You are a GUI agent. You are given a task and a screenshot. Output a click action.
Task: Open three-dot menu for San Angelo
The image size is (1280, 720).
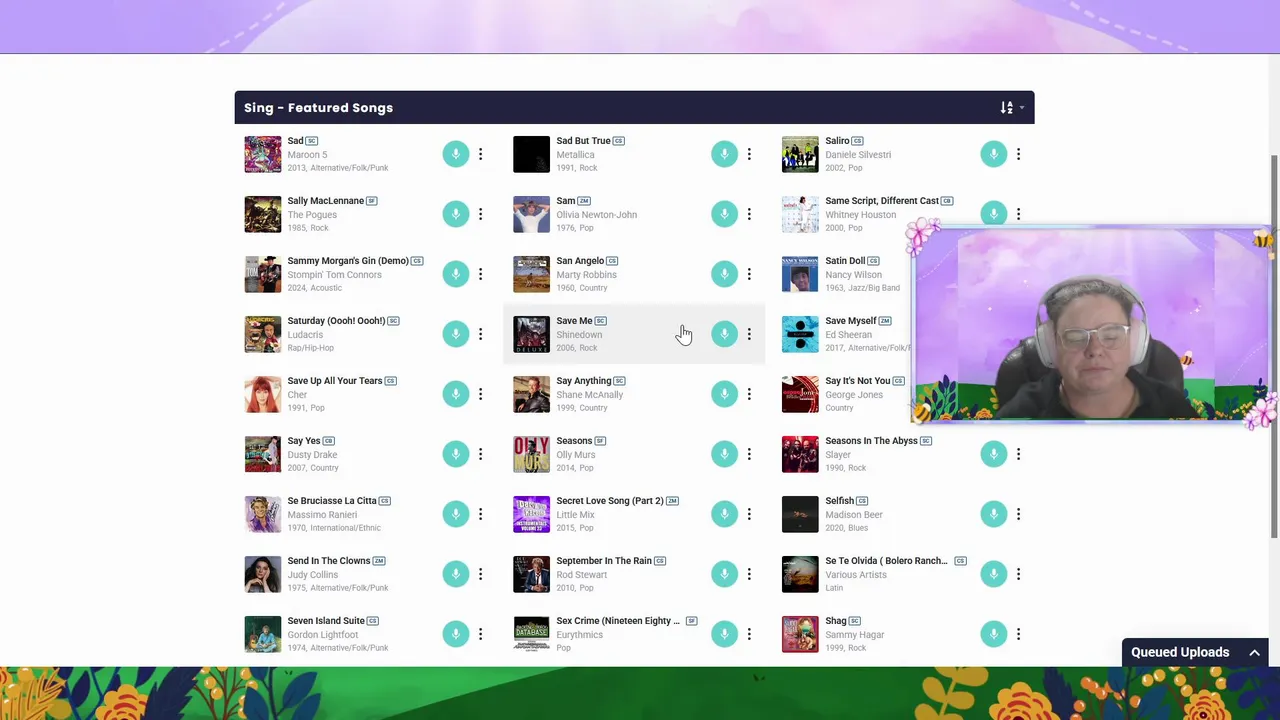point(749,274)
